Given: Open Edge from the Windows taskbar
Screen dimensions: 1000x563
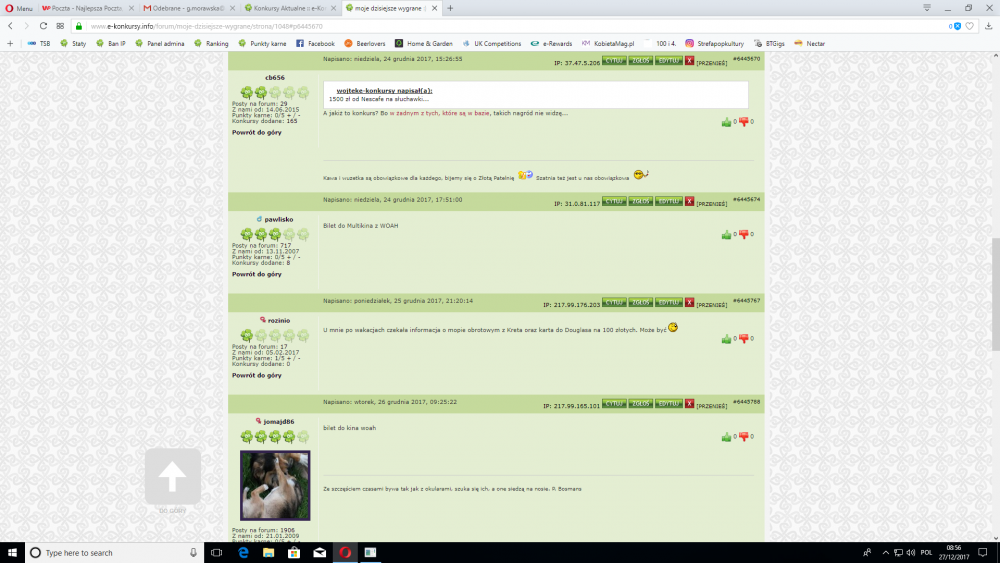Looking at the screenshot, I should click(x=243, y=552).
